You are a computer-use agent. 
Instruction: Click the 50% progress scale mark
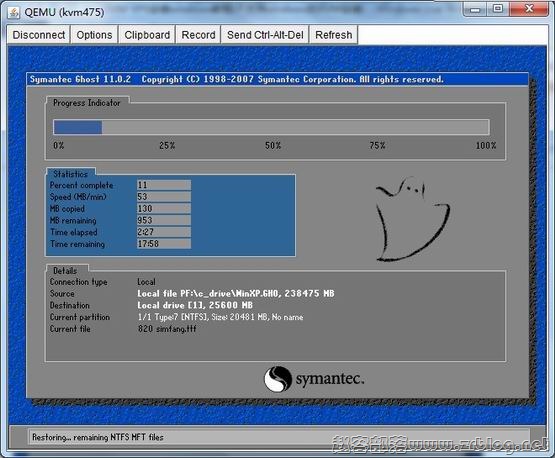click(x=273, y=145)
